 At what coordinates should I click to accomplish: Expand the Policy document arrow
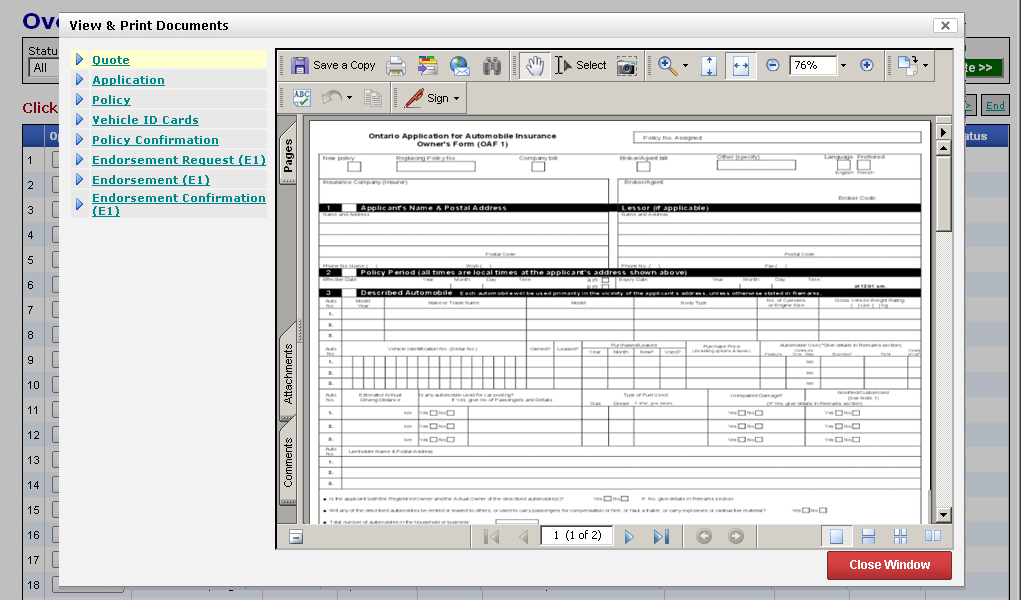[x=79, y=100]
